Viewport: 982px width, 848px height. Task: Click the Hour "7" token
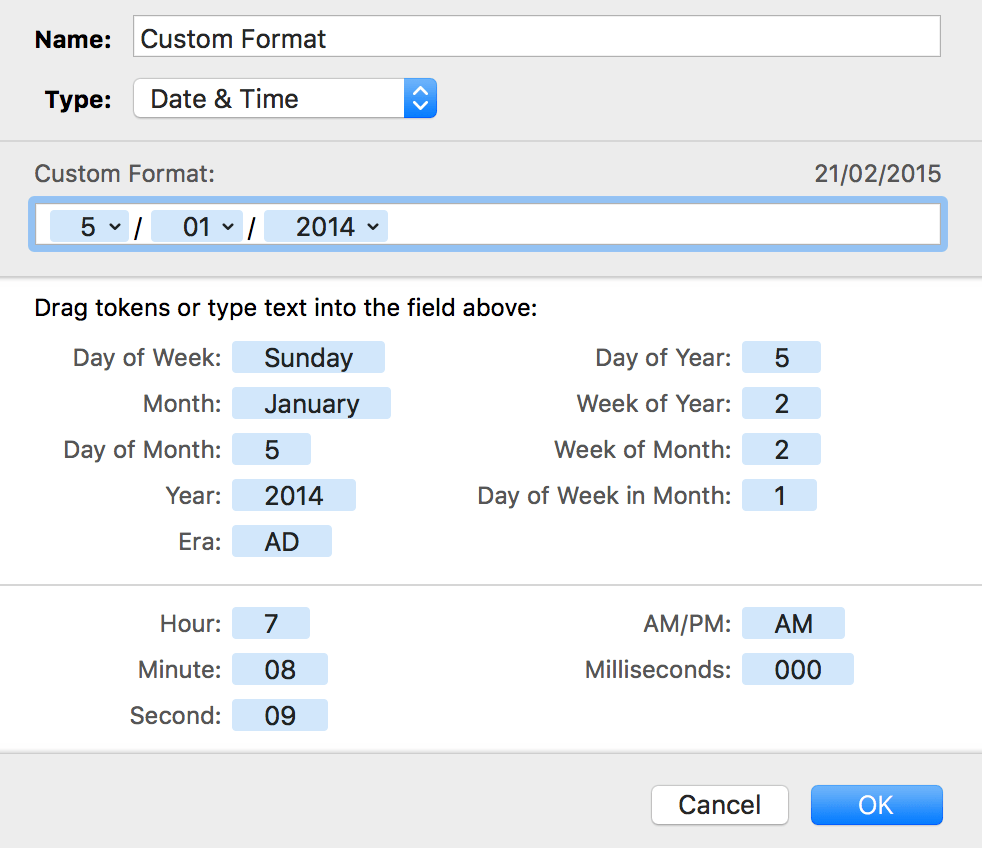coord(270,623)
